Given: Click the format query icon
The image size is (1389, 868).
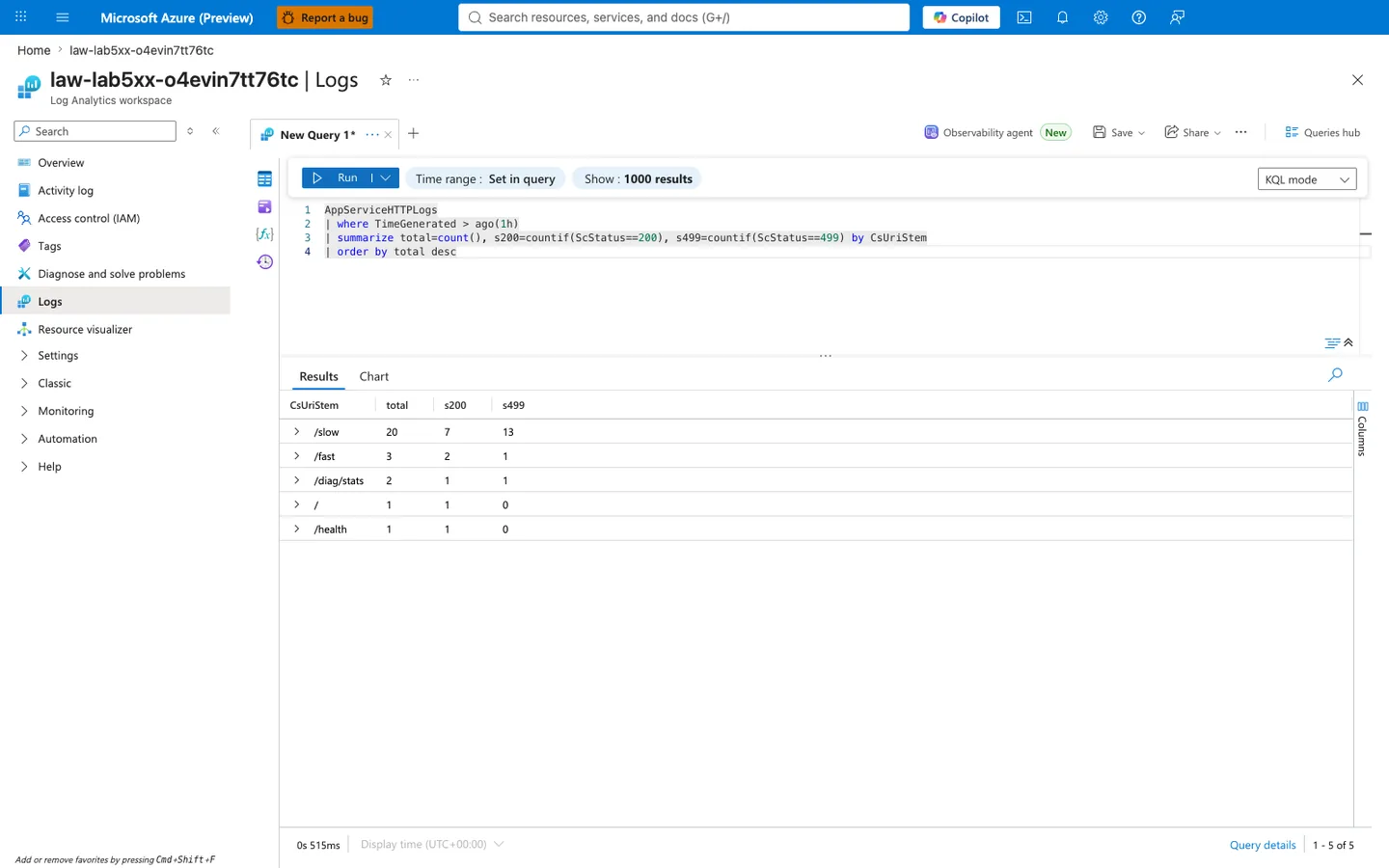Looking at the screenshot, I should (x=1332, y=342).
